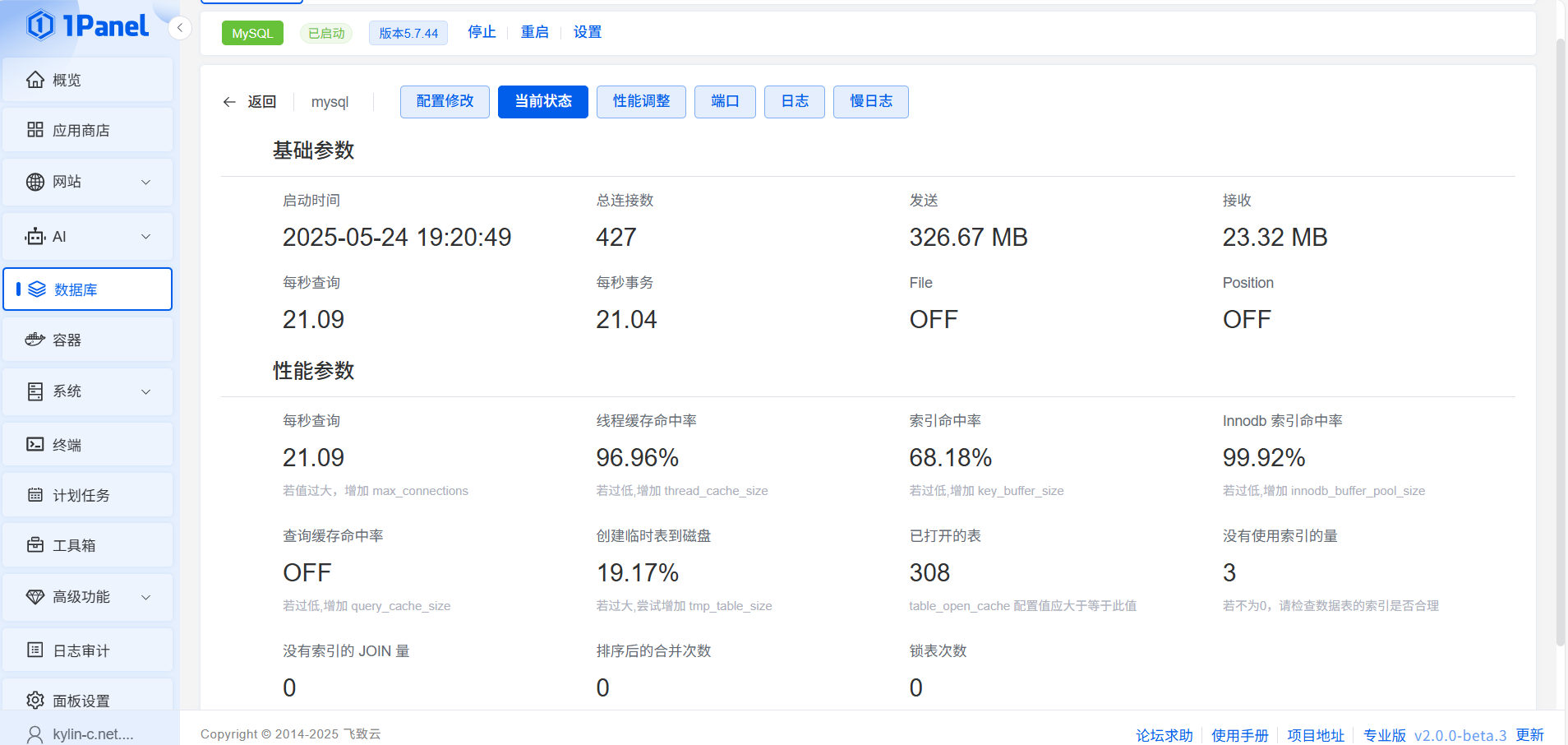The image size is (1568, 745).
Task: Click the 应用商店 app store grid icon
Action: tap(35, 130)
